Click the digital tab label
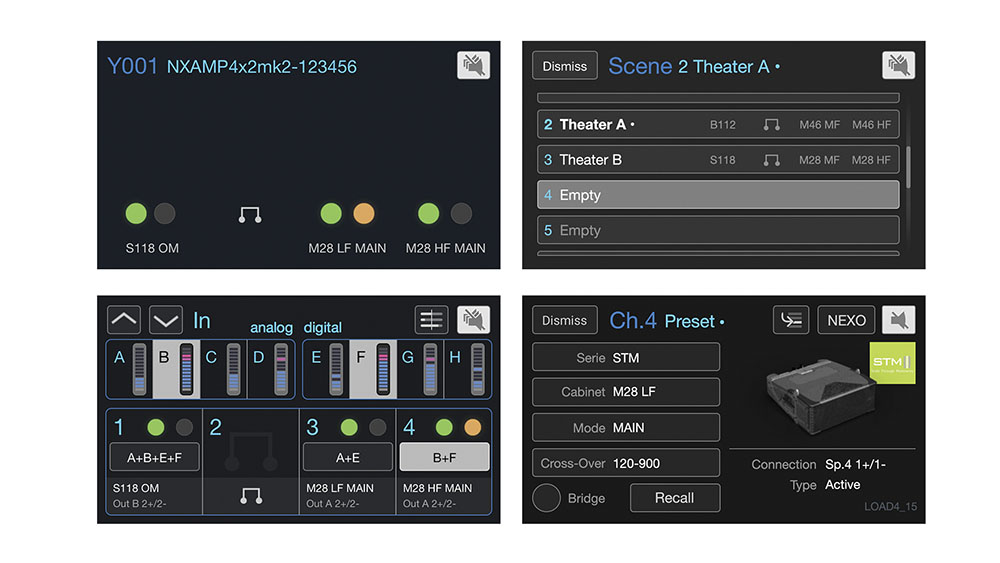The image size is (1000, 563). tap(323, 327)
